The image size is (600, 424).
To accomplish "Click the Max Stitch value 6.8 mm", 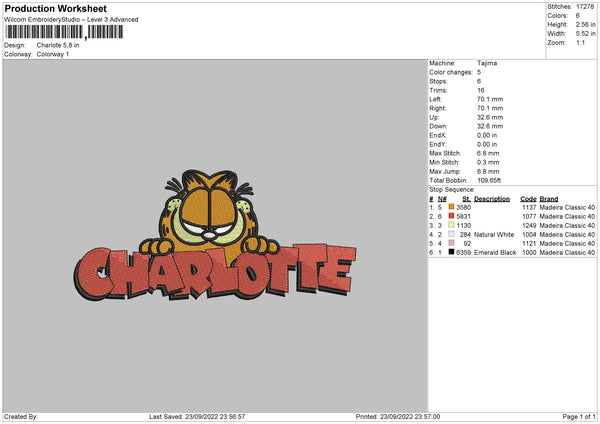I will 488,153.
